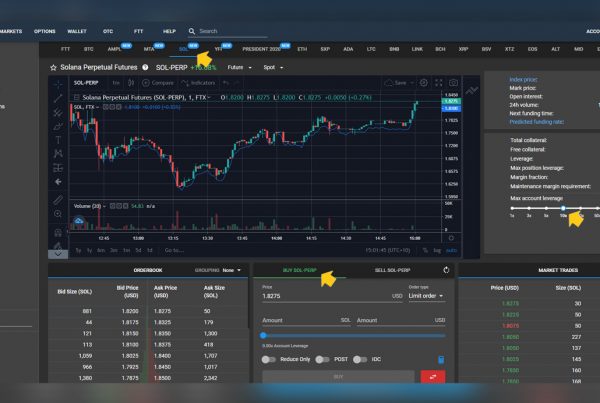The height and width of the screenshot is (403, 600).
Task: Select the pitchfork drawing tool
Action: pos(58,112)
